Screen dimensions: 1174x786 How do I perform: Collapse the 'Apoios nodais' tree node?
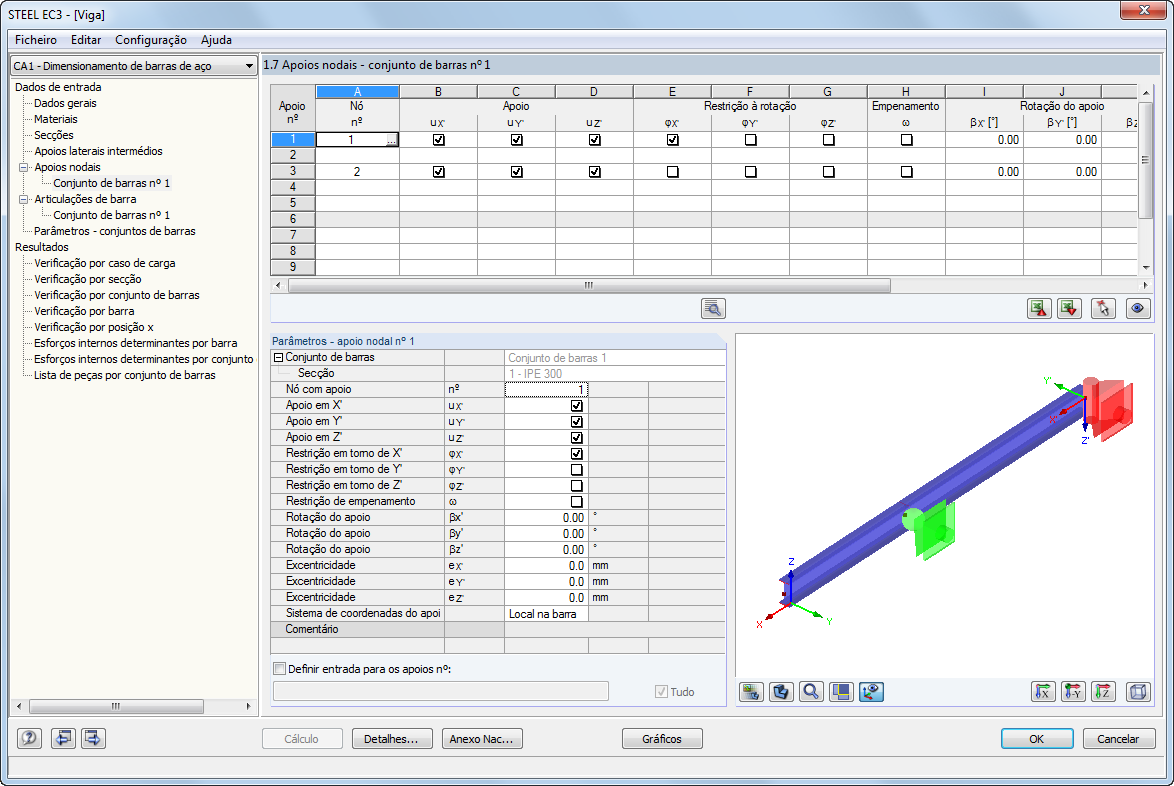tap(23, 168)
